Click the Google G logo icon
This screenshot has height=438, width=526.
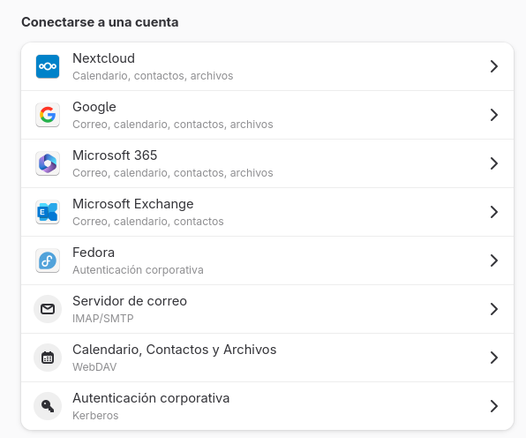[x=48, y=115]
